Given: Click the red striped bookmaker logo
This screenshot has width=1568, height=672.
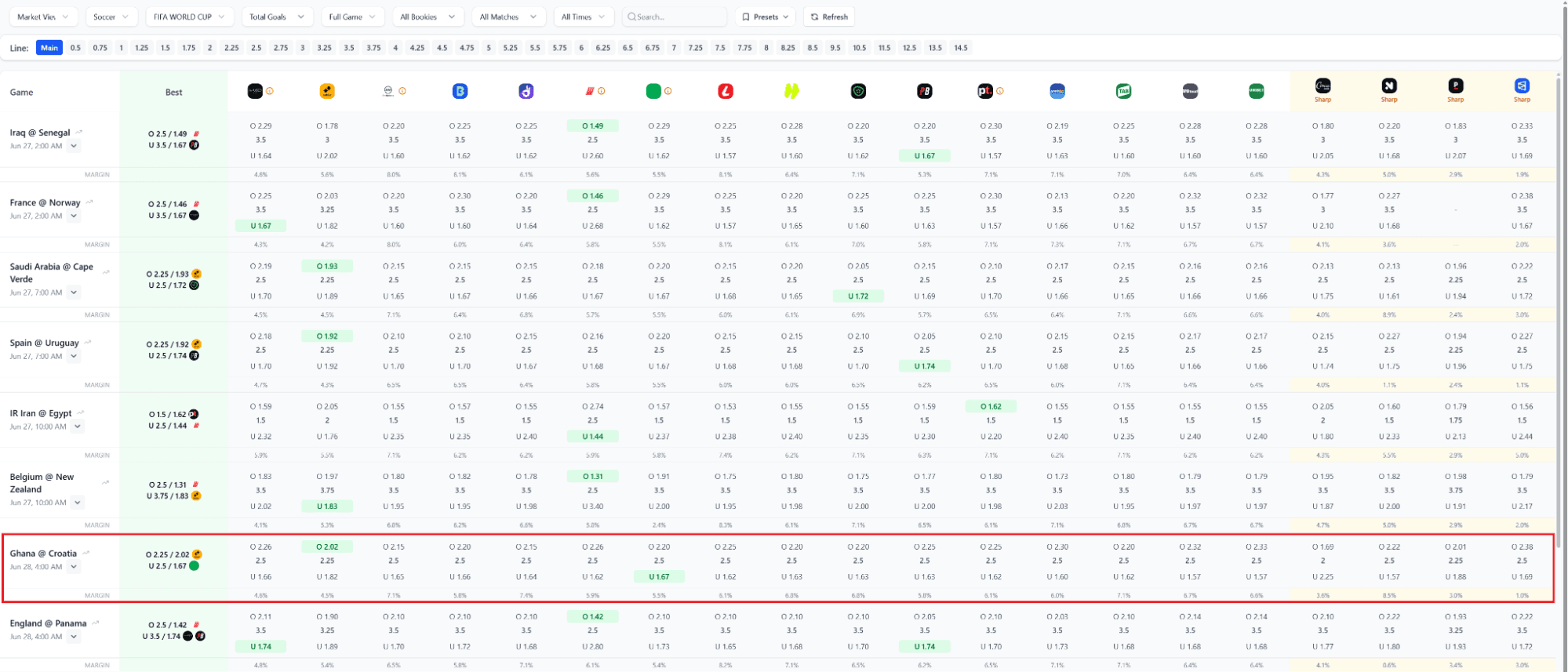Looking at the screenshot, I should click(590, 92).
